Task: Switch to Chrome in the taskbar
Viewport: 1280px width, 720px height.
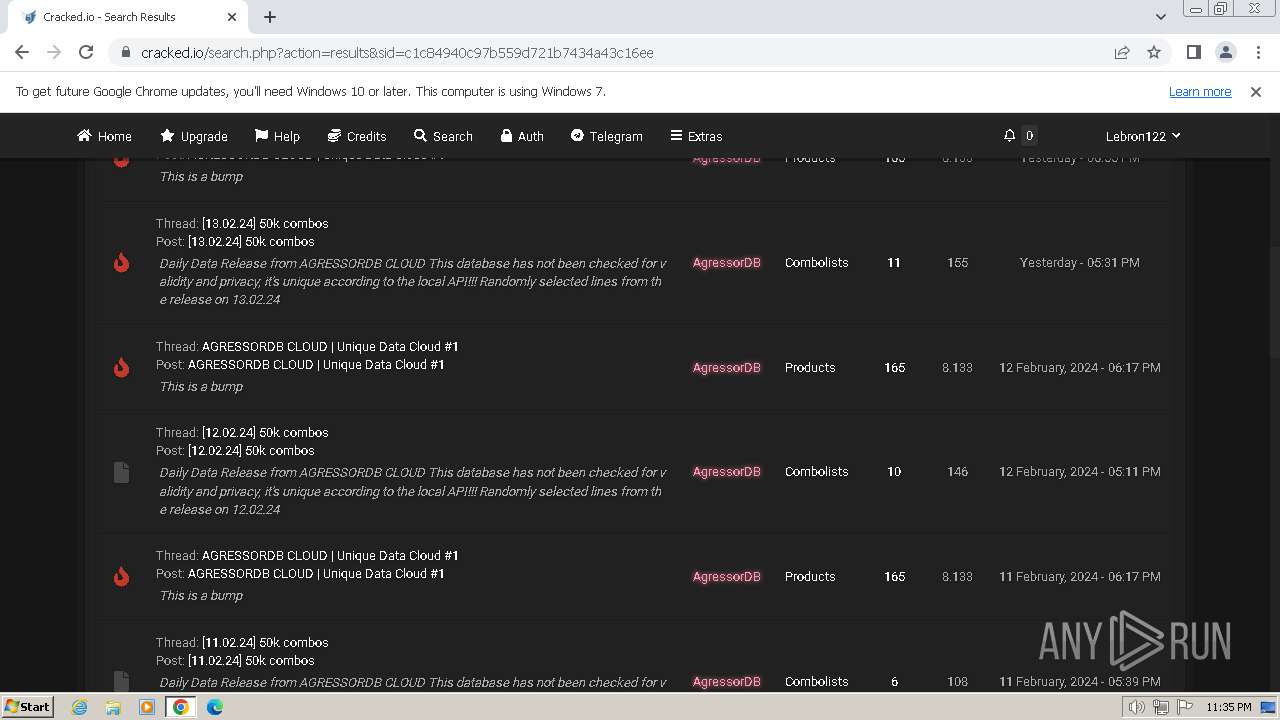Action: pos(181,707)
